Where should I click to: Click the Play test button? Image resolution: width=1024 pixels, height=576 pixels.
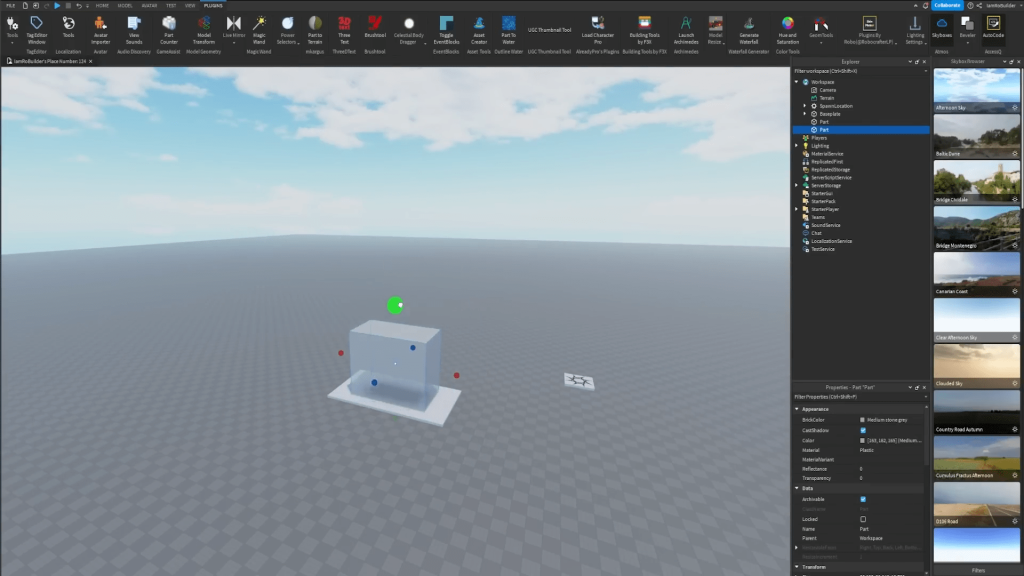pos(57,5)
